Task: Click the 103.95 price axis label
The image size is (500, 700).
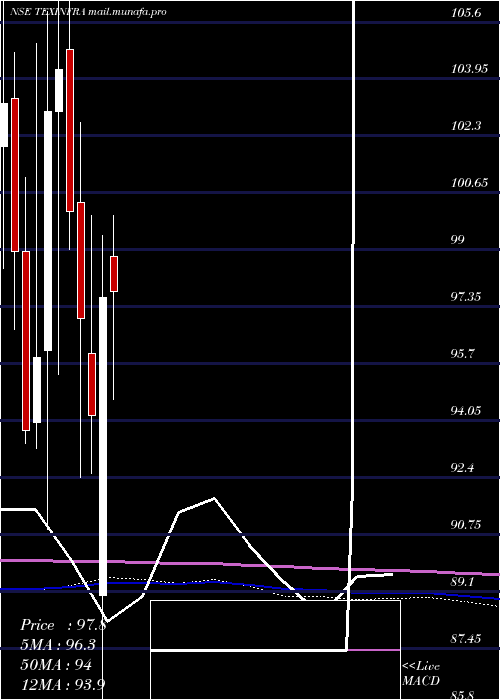Action: click(469, 69)
